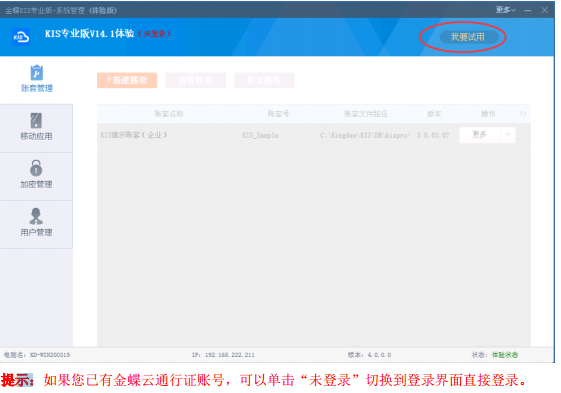Create a new account set with 新建账套
The width and height of the screenshot is (561, 393).
tap(127, 80)
